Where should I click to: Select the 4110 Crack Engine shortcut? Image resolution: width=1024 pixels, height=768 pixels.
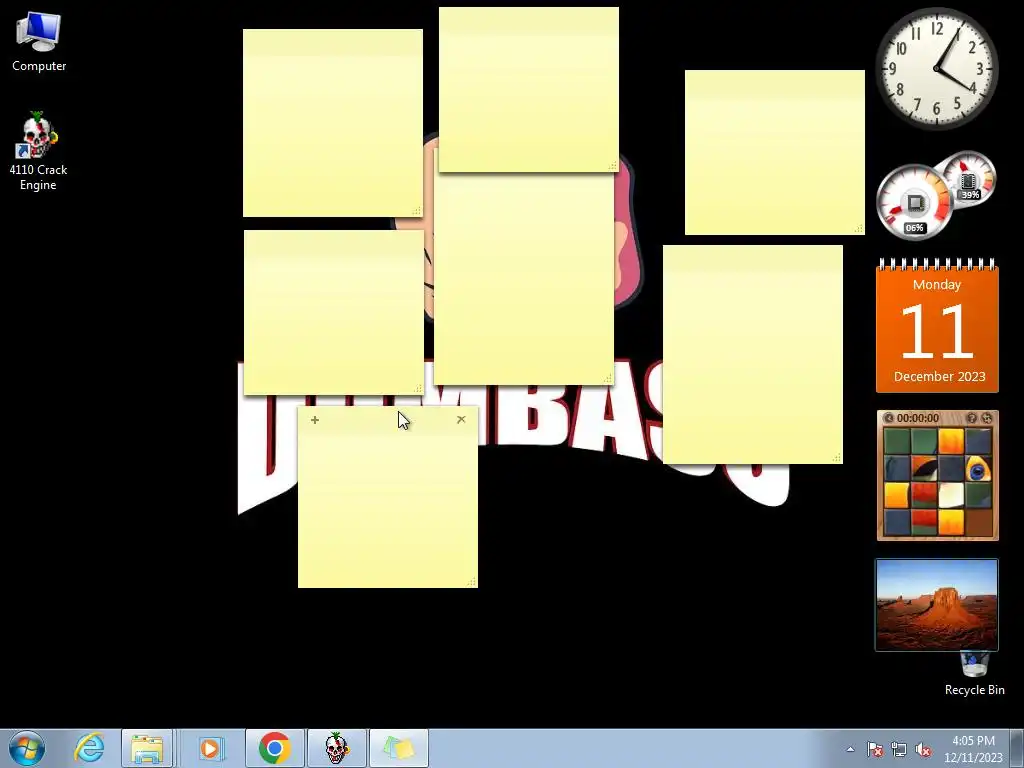38,152
